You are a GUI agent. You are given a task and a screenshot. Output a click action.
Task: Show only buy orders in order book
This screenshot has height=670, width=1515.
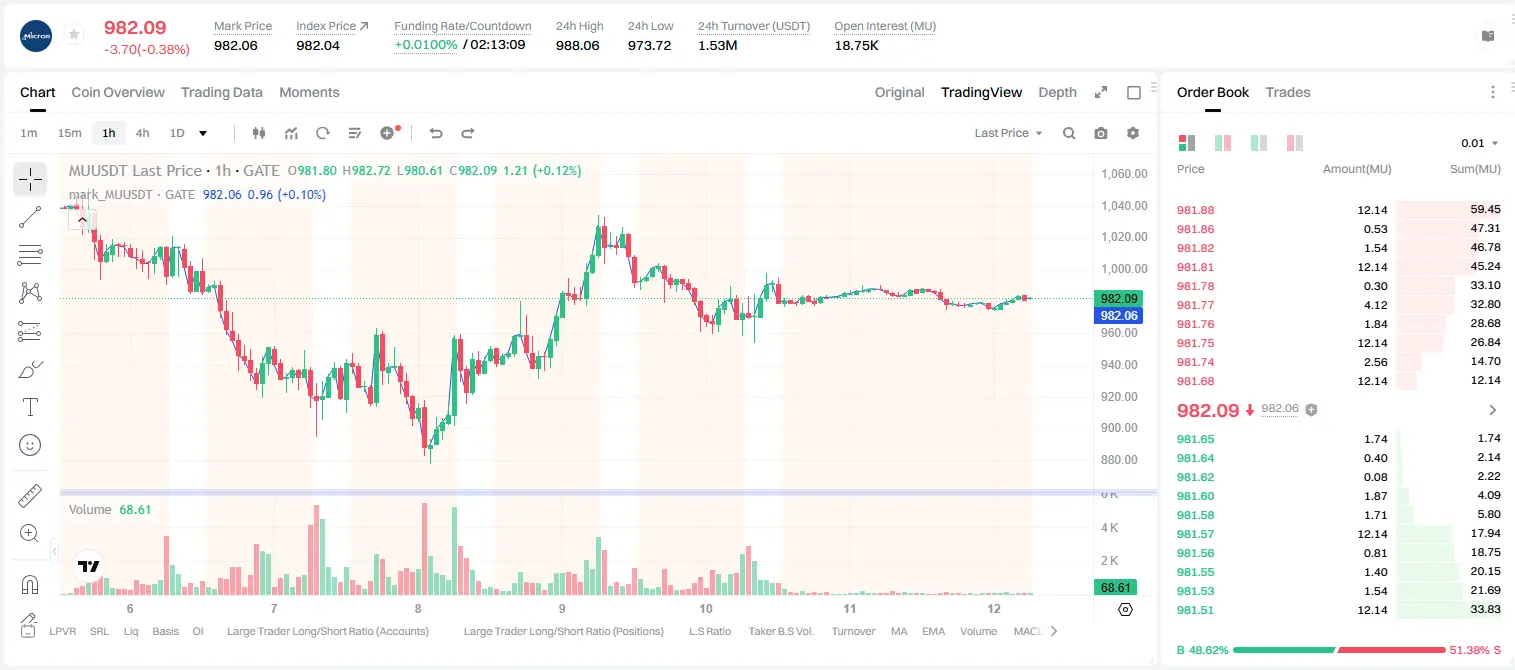coord(1259,143)
